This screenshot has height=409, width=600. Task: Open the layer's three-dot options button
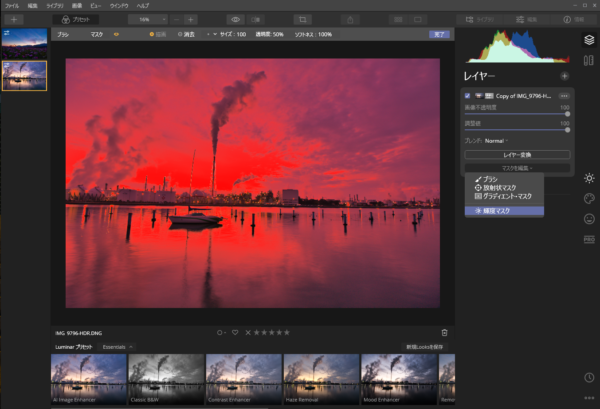point(564,96)
